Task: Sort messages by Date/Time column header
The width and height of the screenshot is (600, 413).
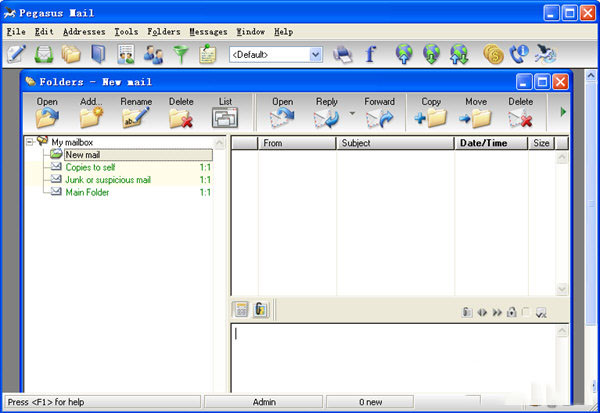Action: [484, 143]
